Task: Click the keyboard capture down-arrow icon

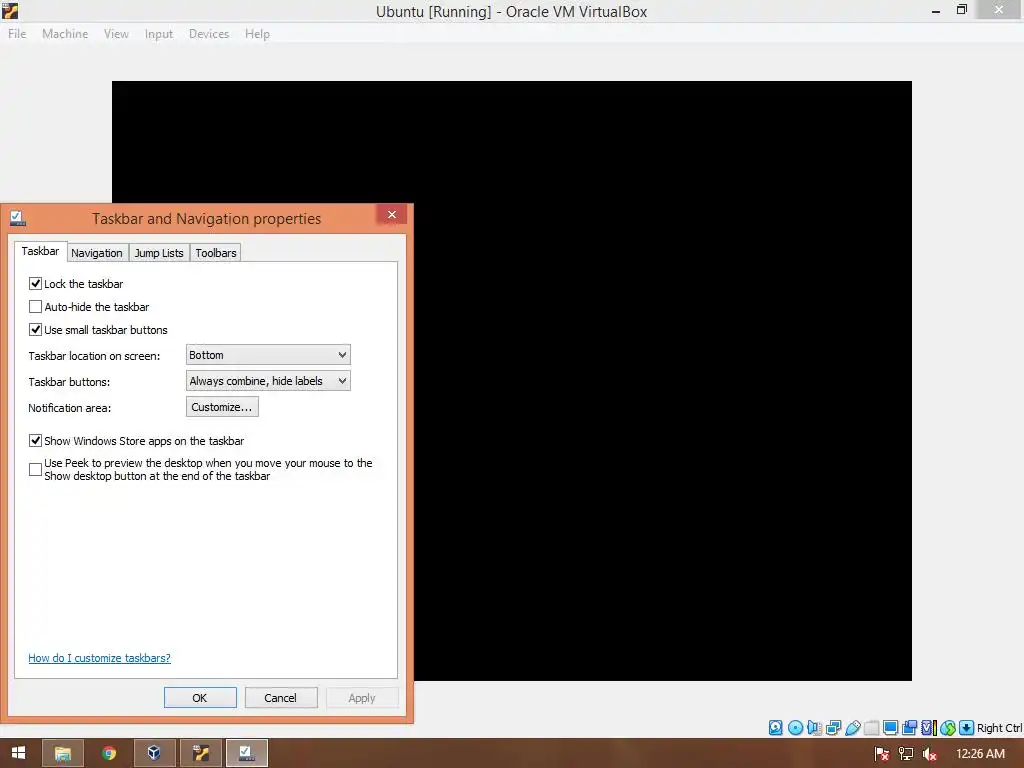Action: [967, 728]
